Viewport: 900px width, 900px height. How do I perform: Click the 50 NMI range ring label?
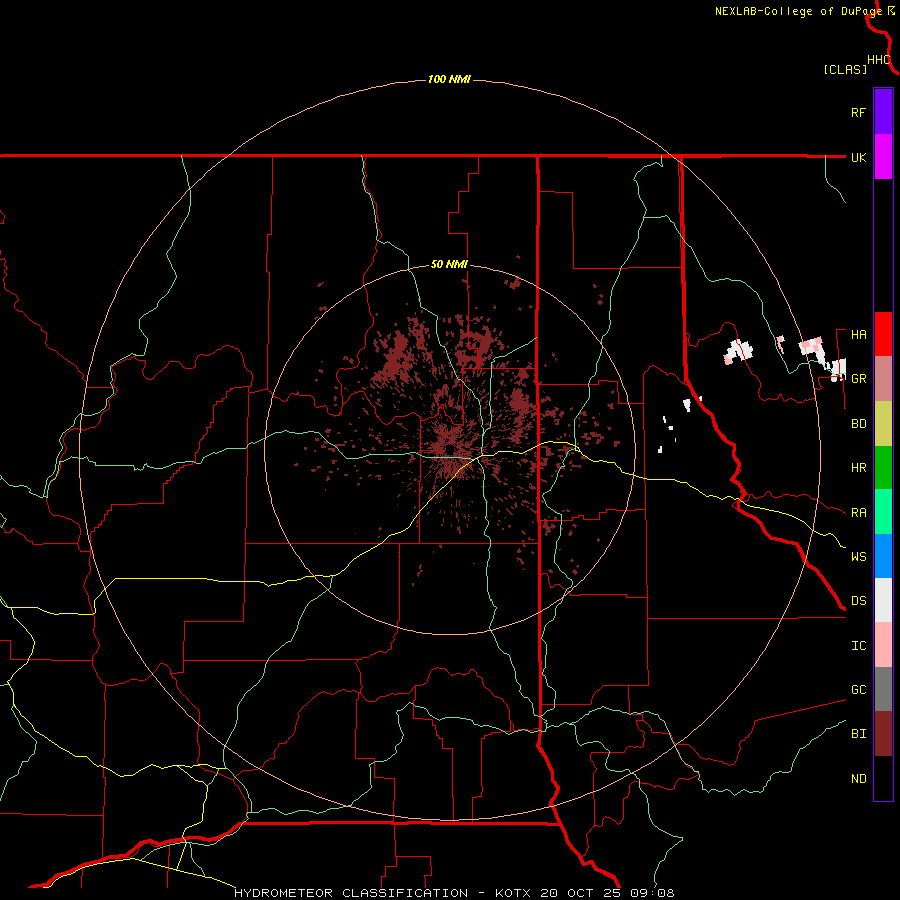click(449, 264)
